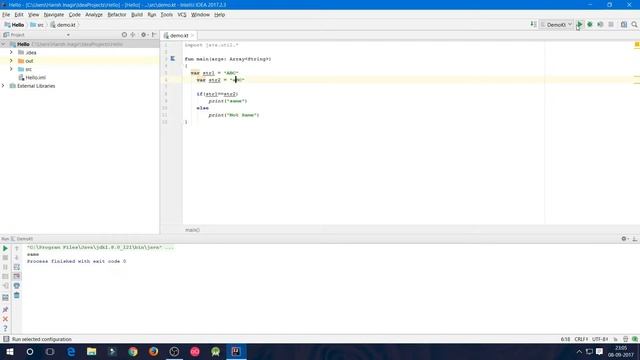The height and width of the screenshot is (360, 640).
Task: Click the run gutter icon beside fun main
Action: (x=173, y=59)
